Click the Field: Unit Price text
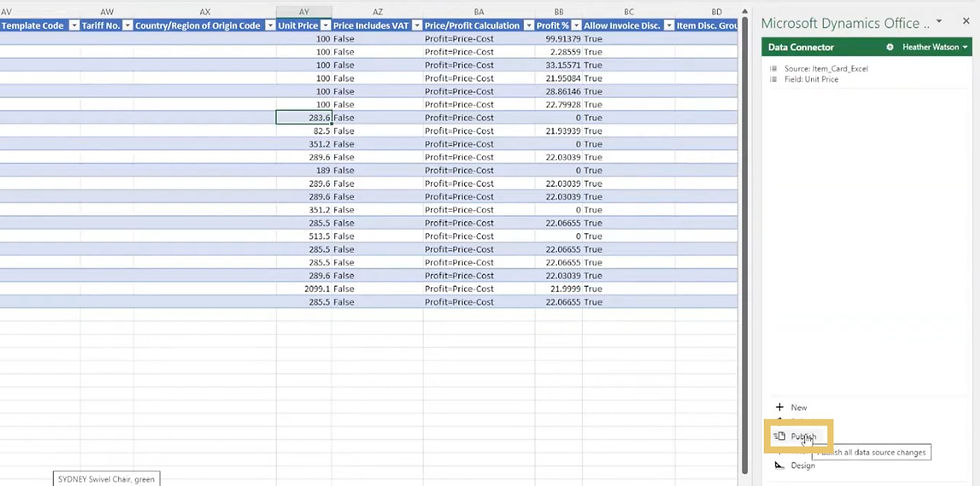Image resolution: width=980 pixels, height=486 pixels. tap(811, 79)
